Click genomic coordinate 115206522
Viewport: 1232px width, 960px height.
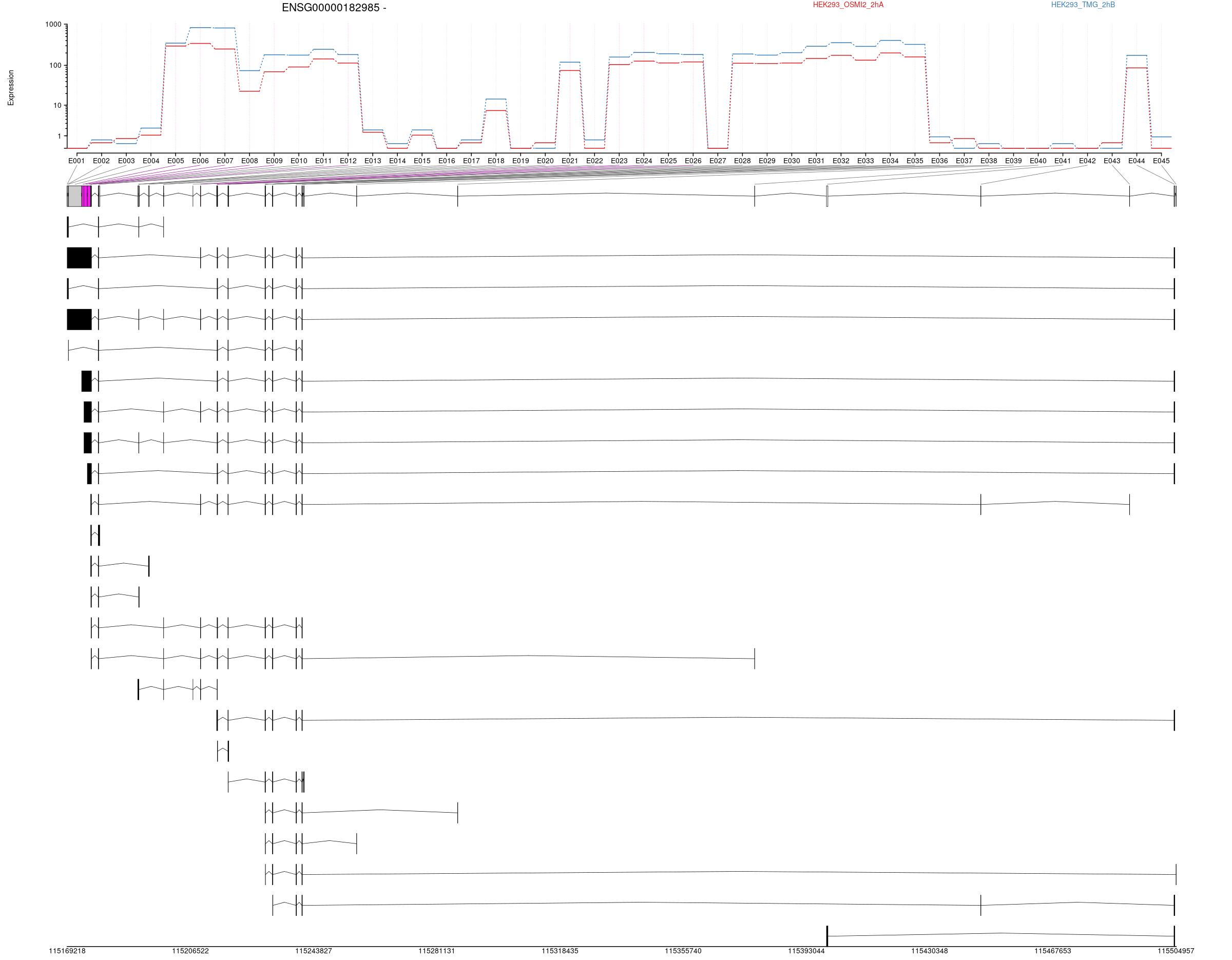pos(190,951)
